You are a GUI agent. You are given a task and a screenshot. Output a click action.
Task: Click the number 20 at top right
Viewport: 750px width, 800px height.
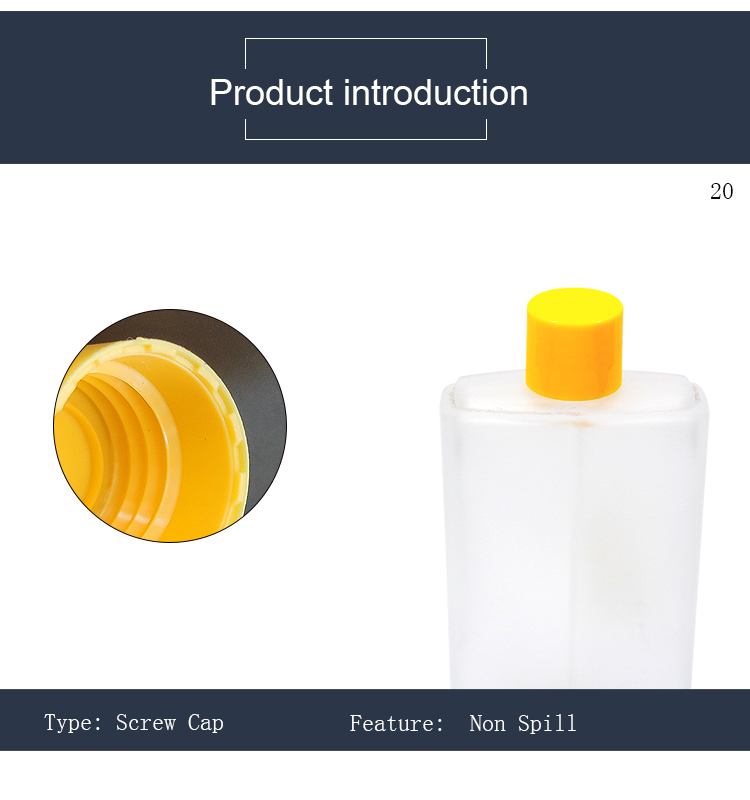click(x=721, y=192)
